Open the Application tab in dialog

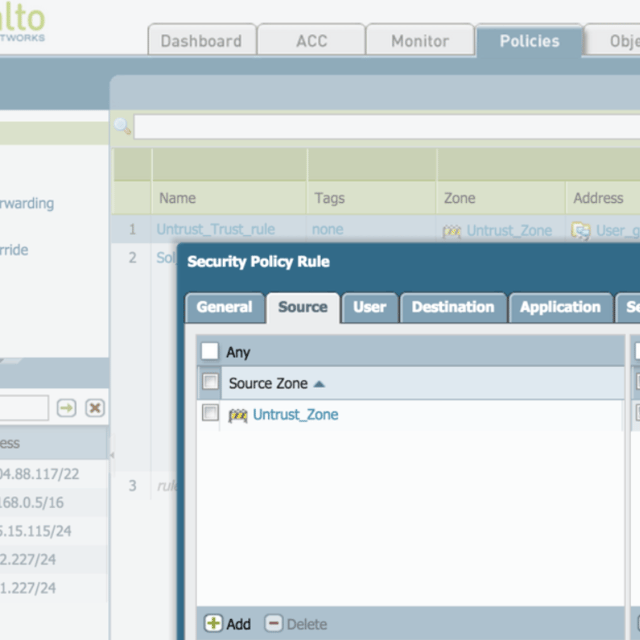point(560,307)
